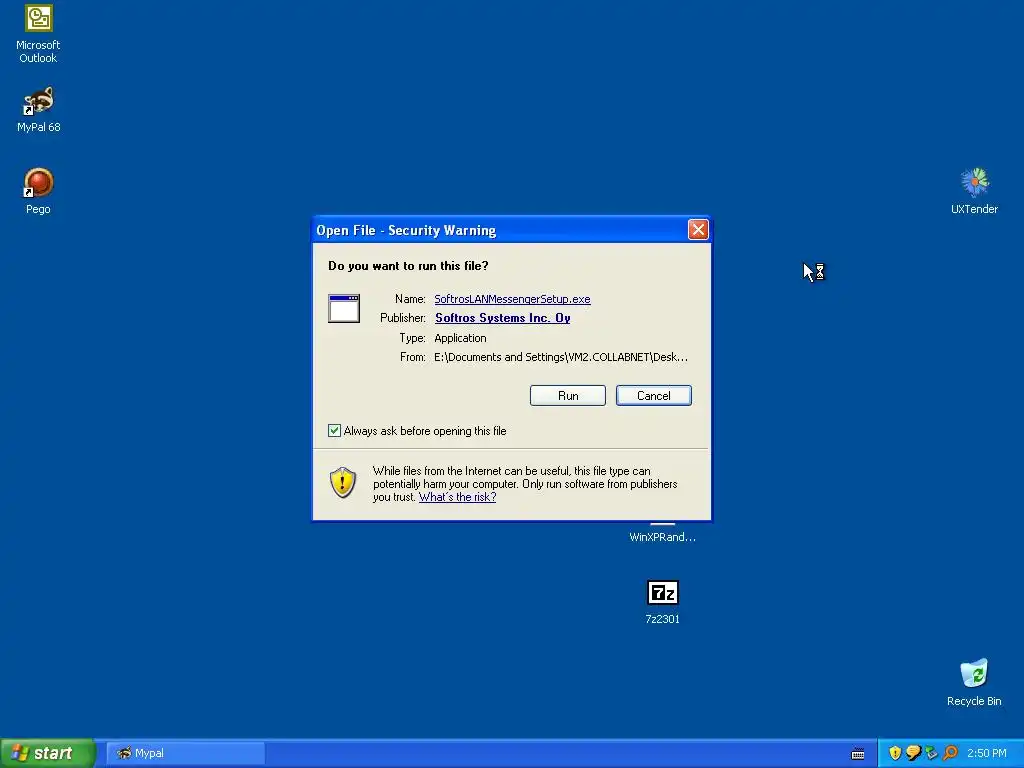Open the Security Center shield tray icon
1024x768 pixels.
tap(895, 753)
